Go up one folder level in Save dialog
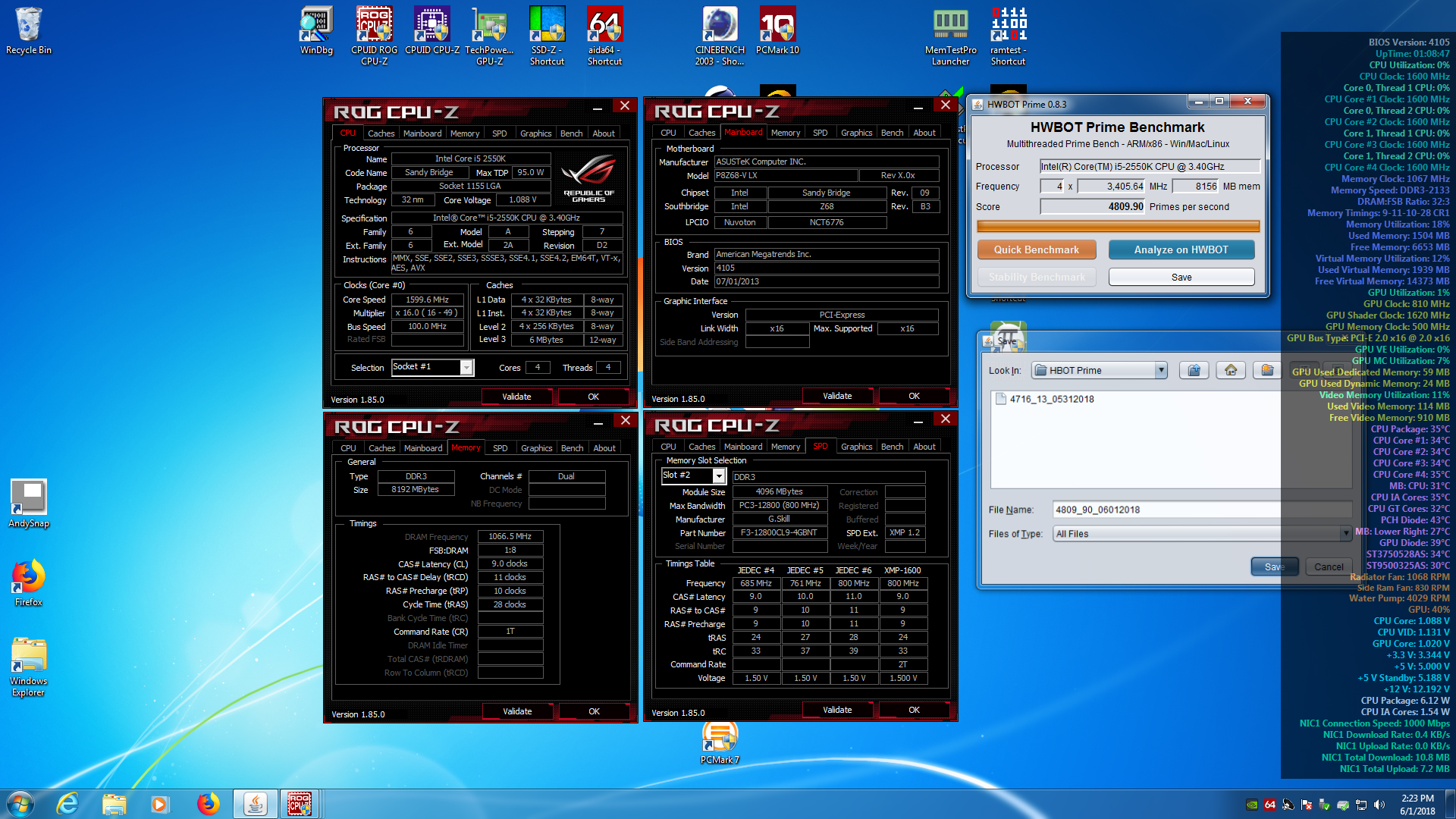 point(1194,370)
